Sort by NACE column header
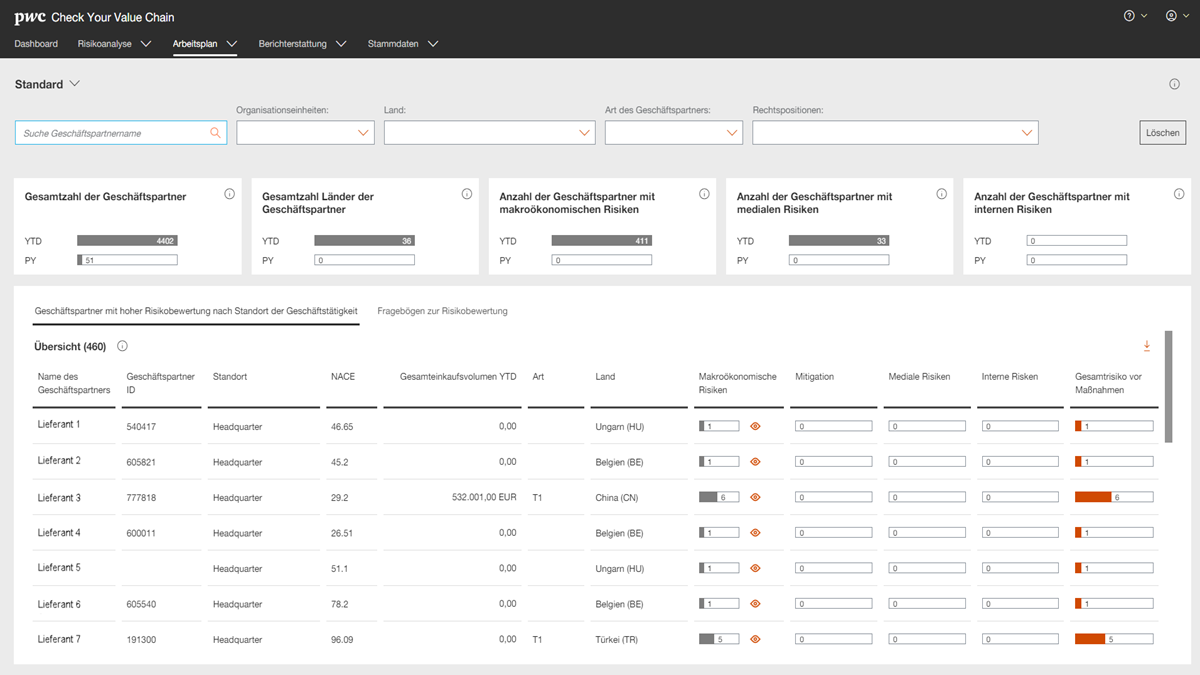The image size is (1200, 675). pos(343,377)
